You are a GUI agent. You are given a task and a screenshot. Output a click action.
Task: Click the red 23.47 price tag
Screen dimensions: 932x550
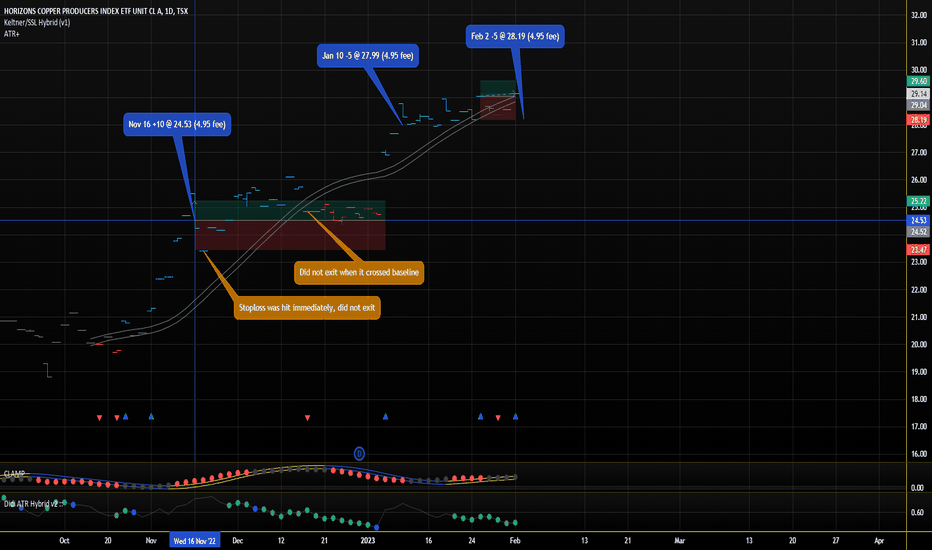click(918, 250)
